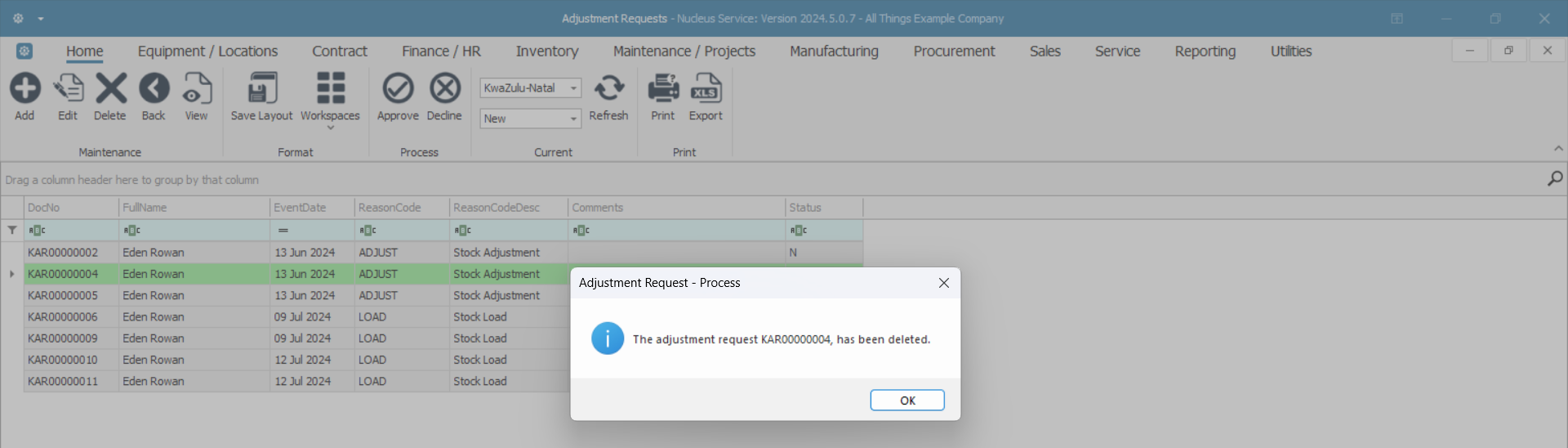Screen dimensions: 1568x448
Task: Click the grid search magnifier icon
Action: [1555, 178]
